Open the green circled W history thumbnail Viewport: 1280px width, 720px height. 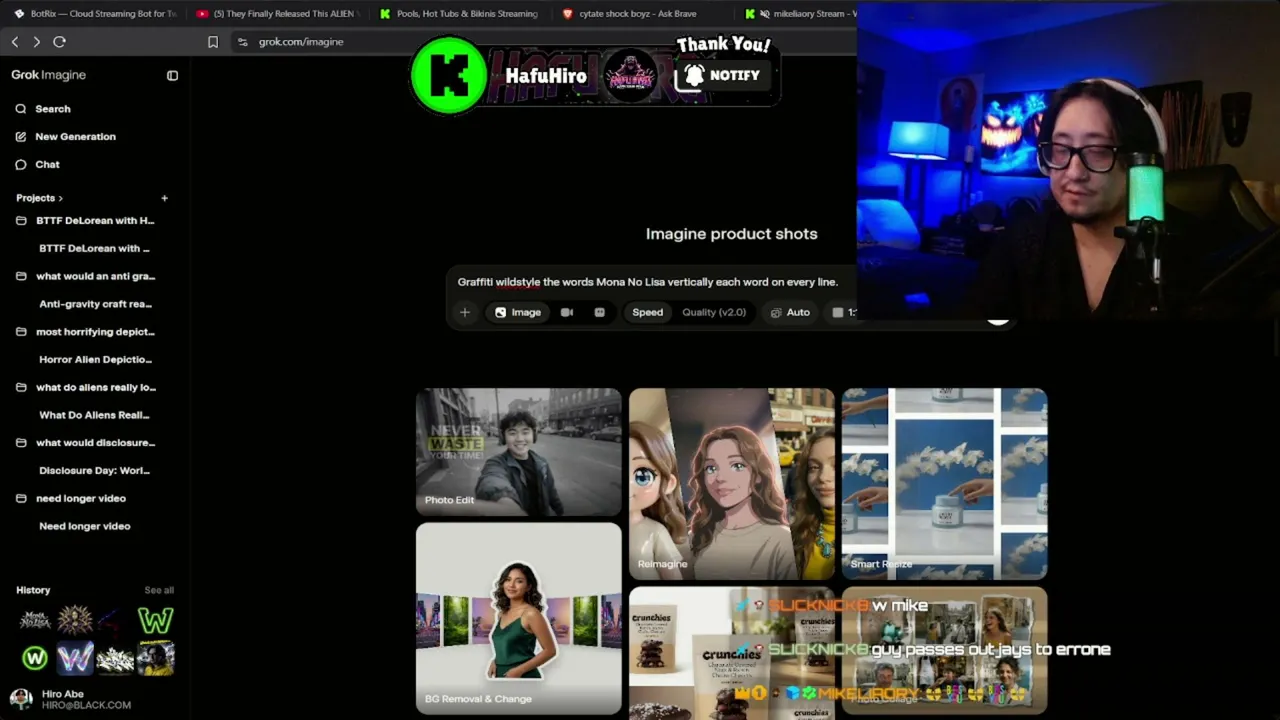point(35,658)
